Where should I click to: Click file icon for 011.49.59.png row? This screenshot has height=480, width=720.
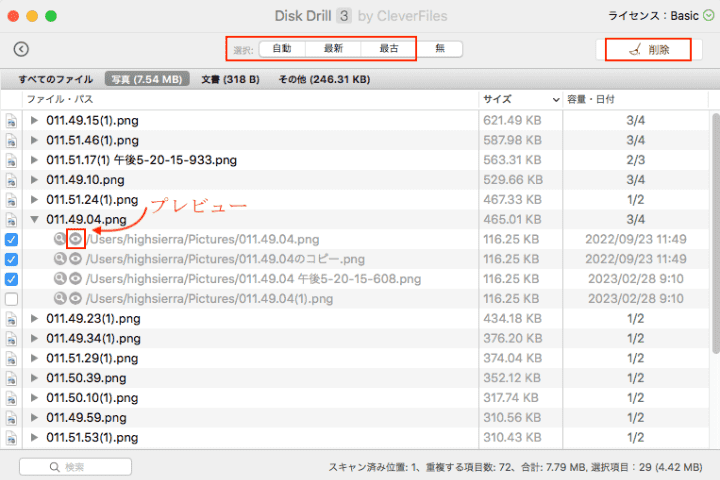point(11,418)
